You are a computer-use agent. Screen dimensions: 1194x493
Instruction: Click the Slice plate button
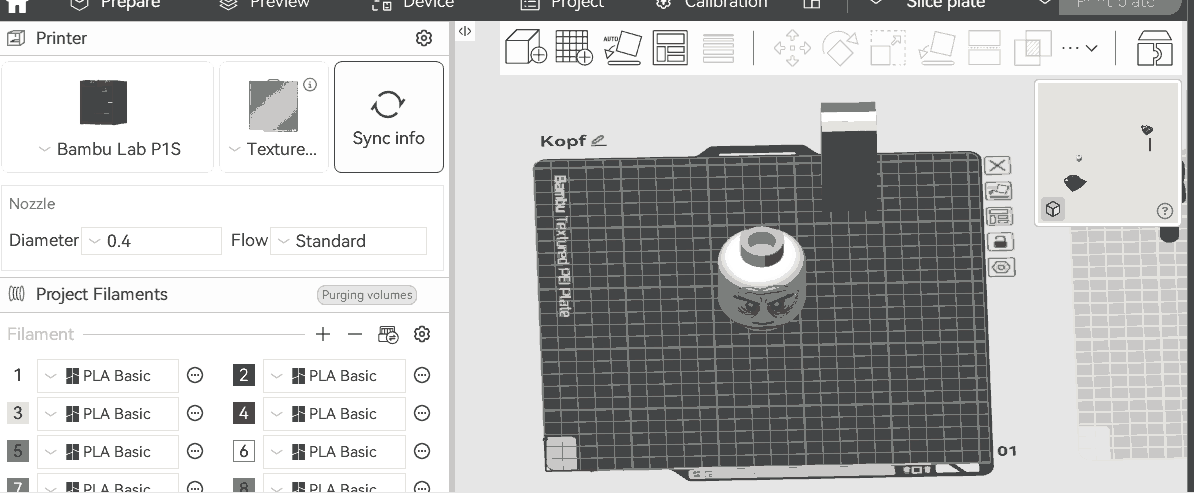(x=945, y=5)
